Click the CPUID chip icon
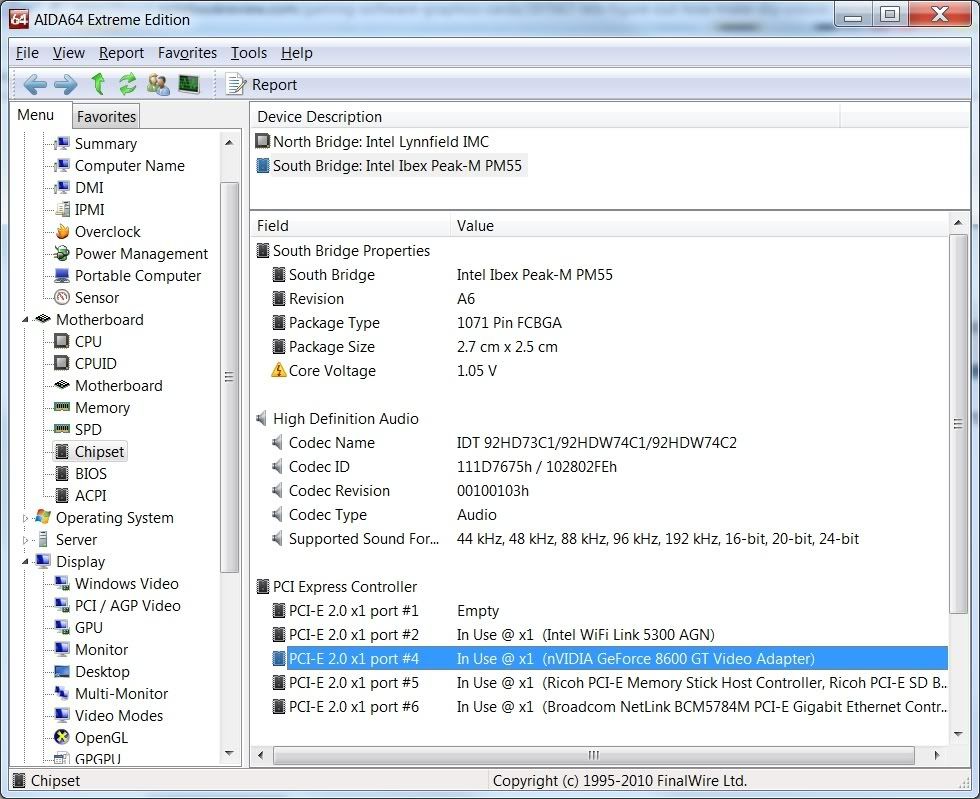 62,363
